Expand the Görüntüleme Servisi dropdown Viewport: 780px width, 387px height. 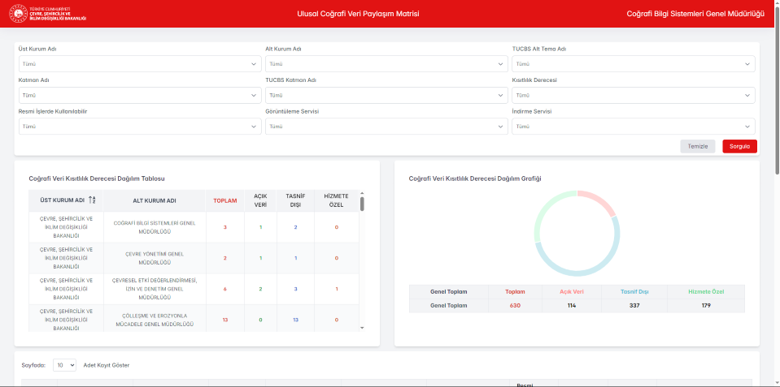tap(387, 126)
